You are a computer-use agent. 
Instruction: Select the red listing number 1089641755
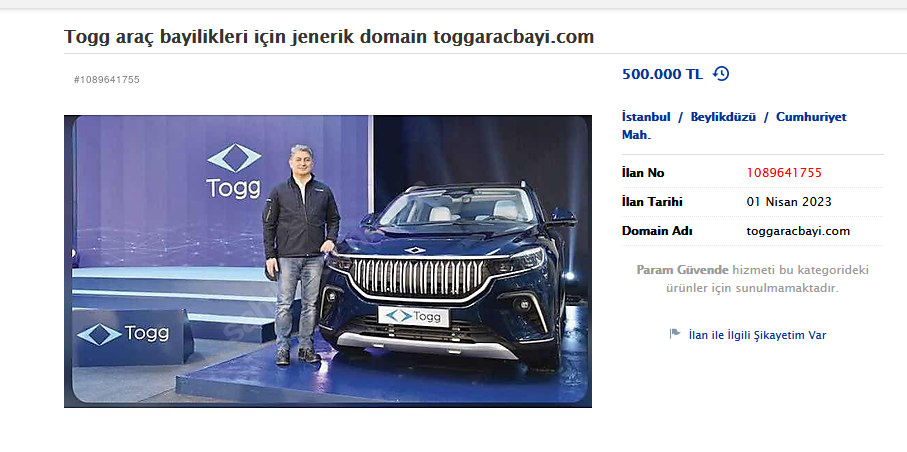784,173
